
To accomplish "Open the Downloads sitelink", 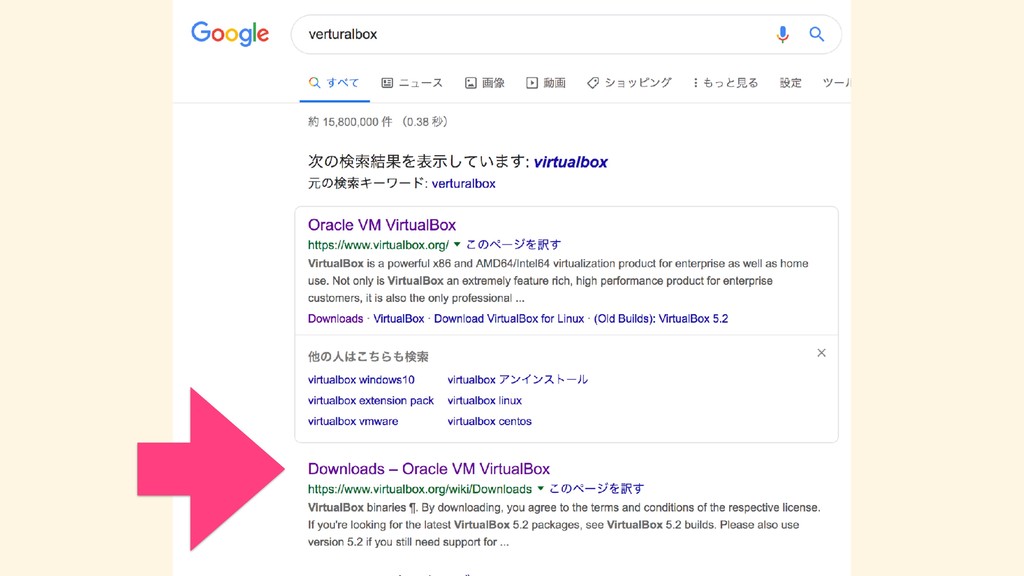I will point(335,319).
